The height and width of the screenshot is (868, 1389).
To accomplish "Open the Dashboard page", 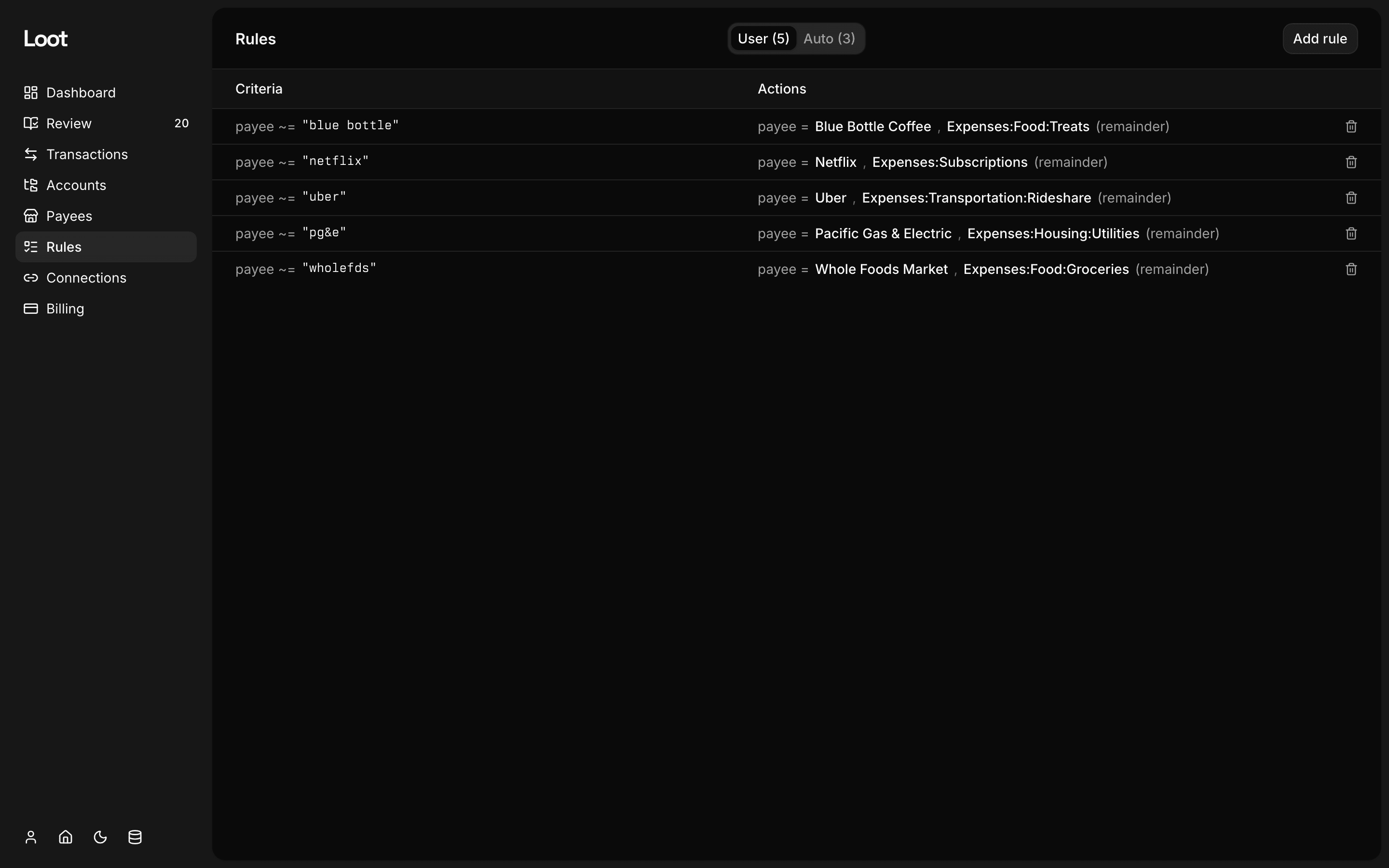I will pyautogui.click(x=106, y=93).
